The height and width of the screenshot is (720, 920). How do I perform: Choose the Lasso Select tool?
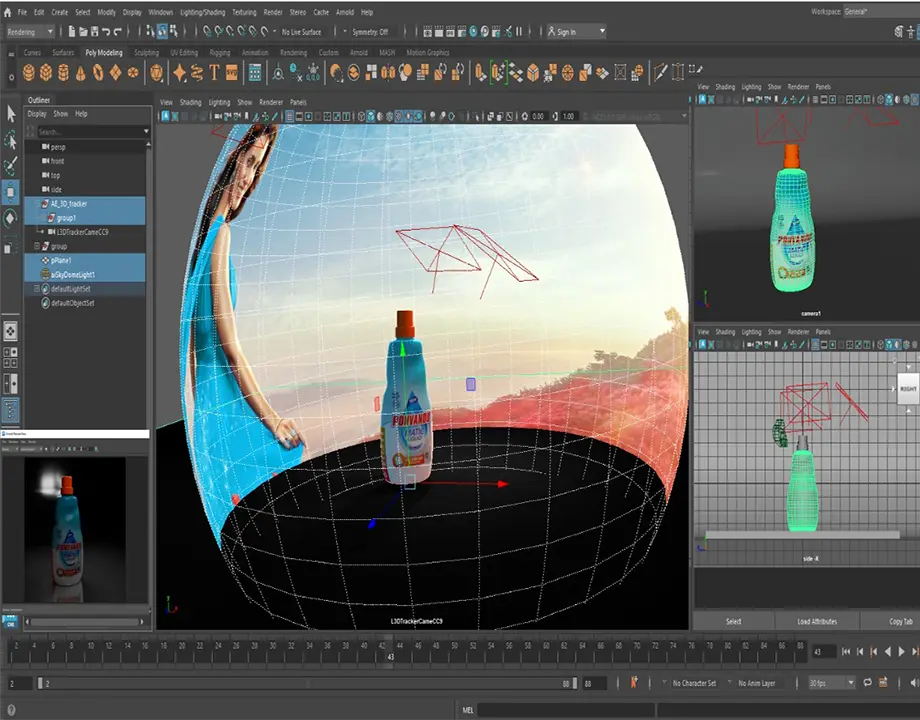11,139
